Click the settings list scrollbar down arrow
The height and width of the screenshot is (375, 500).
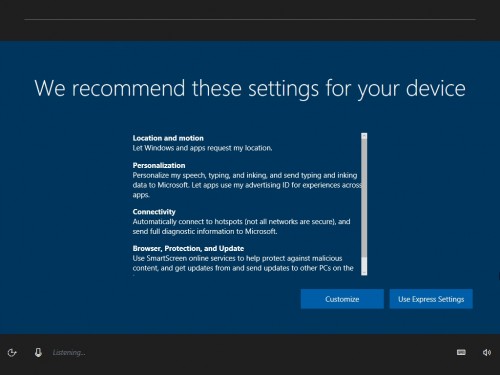point(364,272)
